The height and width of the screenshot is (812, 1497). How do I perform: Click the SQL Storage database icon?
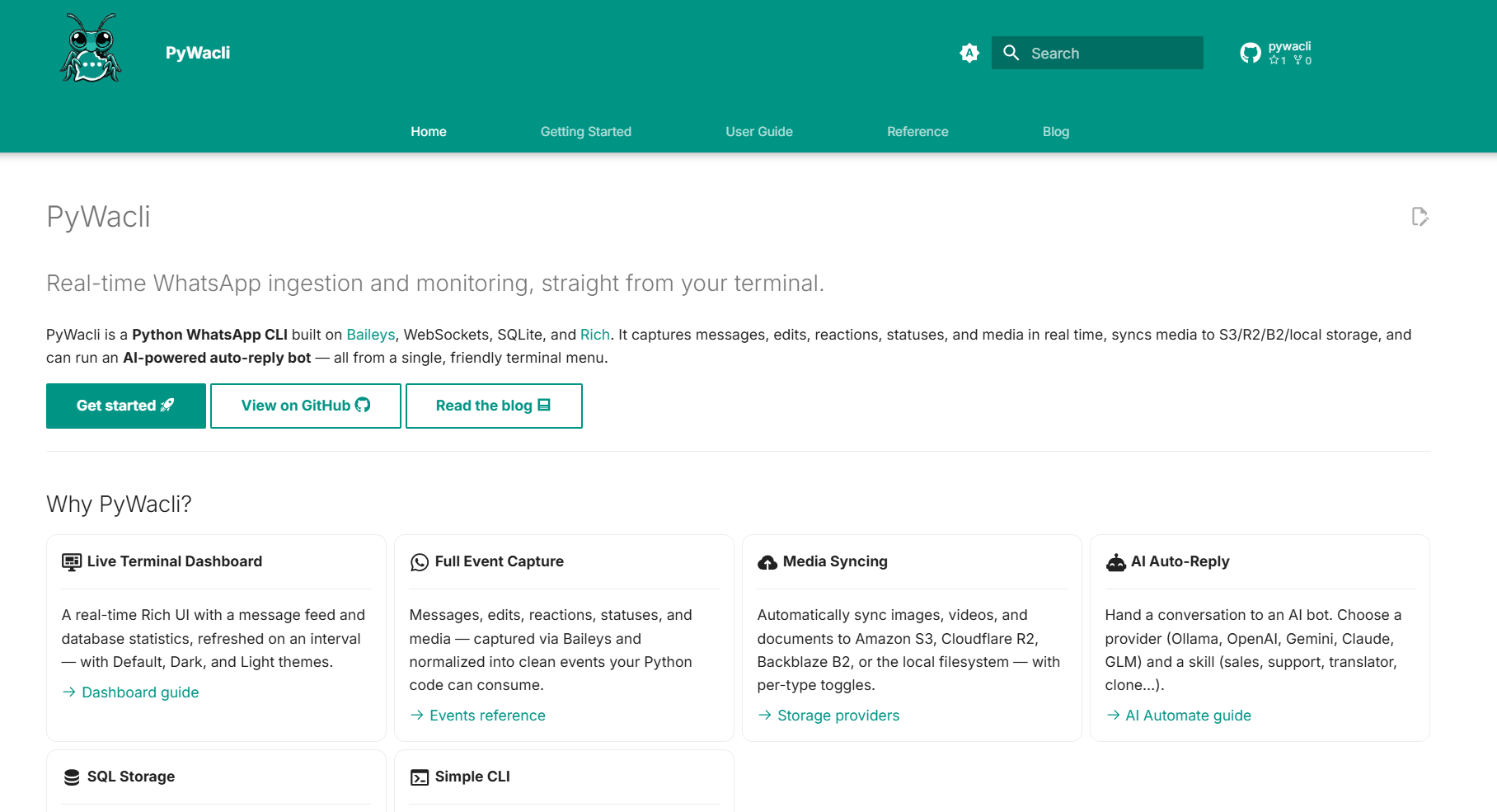click(x=72, y=777)
